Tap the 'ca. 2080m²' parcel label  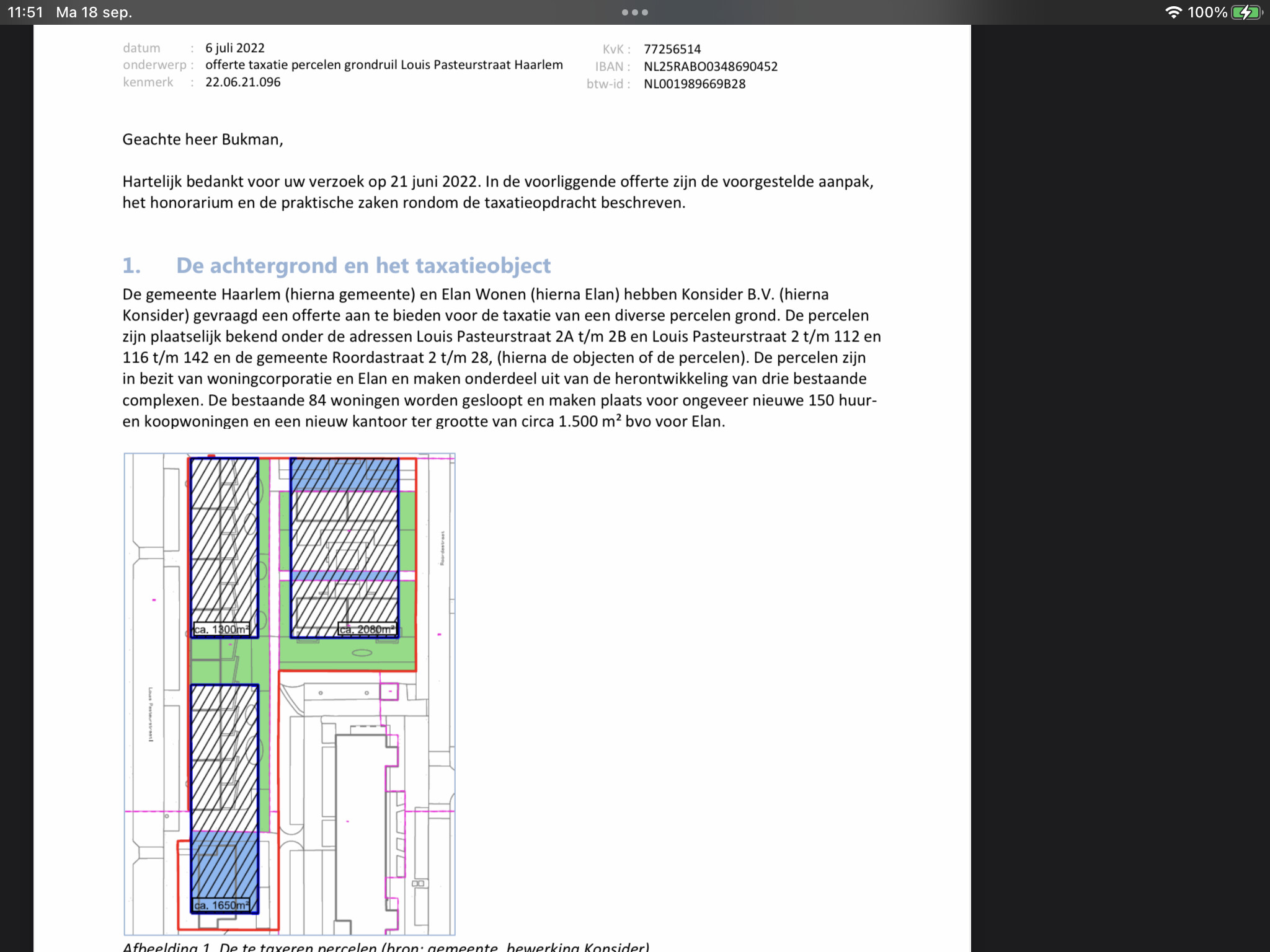coord(367,630)
